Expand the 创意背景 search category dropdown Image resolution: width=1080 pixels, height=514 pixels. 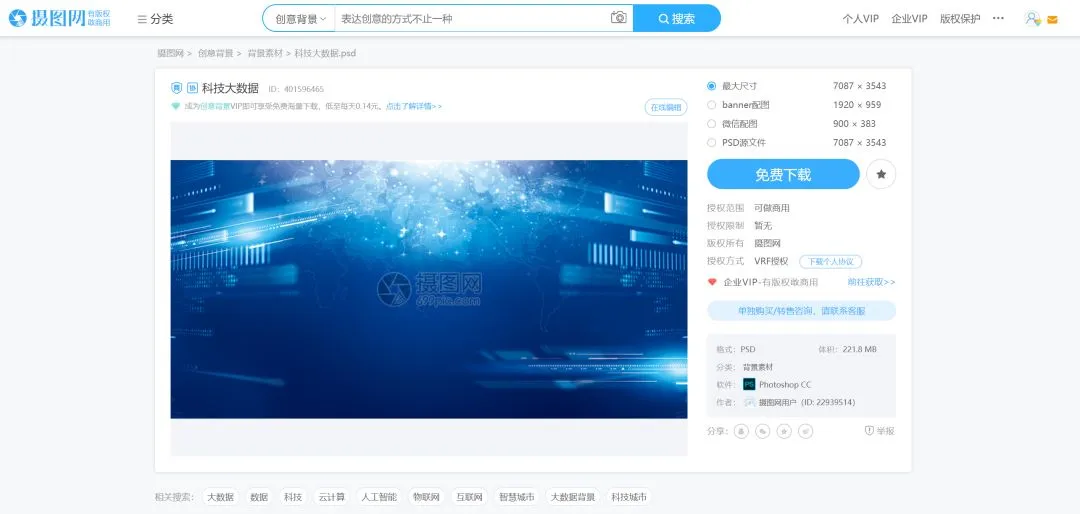pyautogui.click(x=300, y=19)
